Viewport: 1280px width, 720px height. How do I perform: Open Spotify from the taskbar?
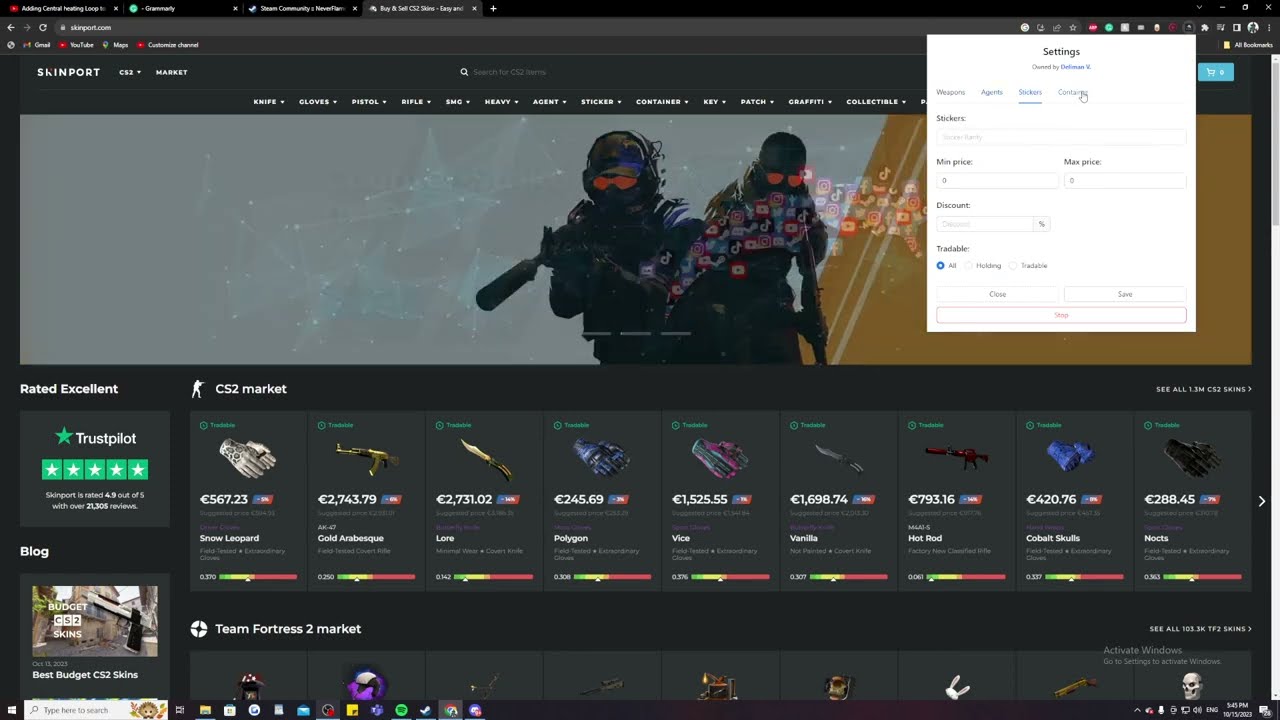coord(401,710)
